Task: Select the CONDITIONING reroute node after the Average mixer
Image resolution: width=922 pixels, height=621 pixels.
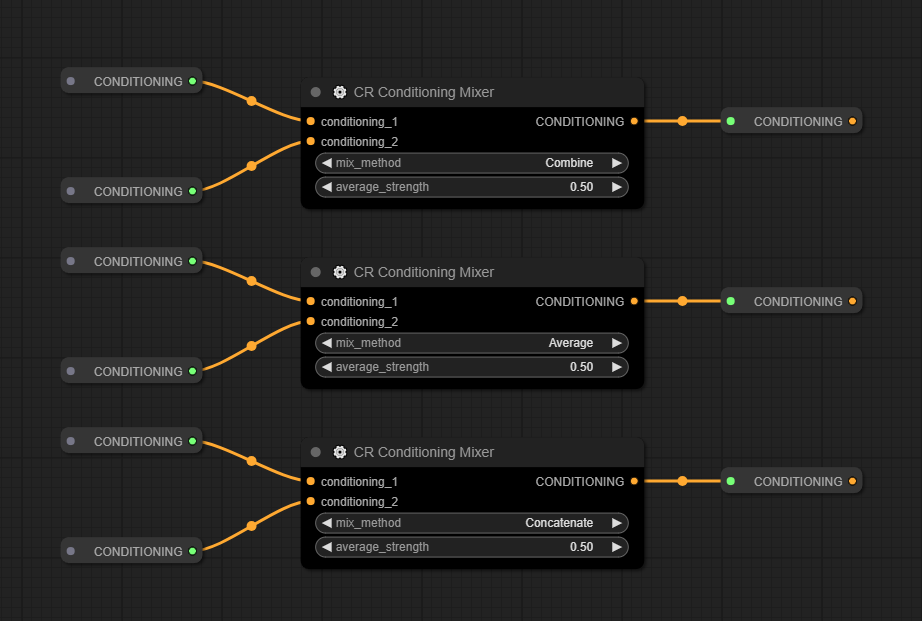Action: tap(791, 301)
